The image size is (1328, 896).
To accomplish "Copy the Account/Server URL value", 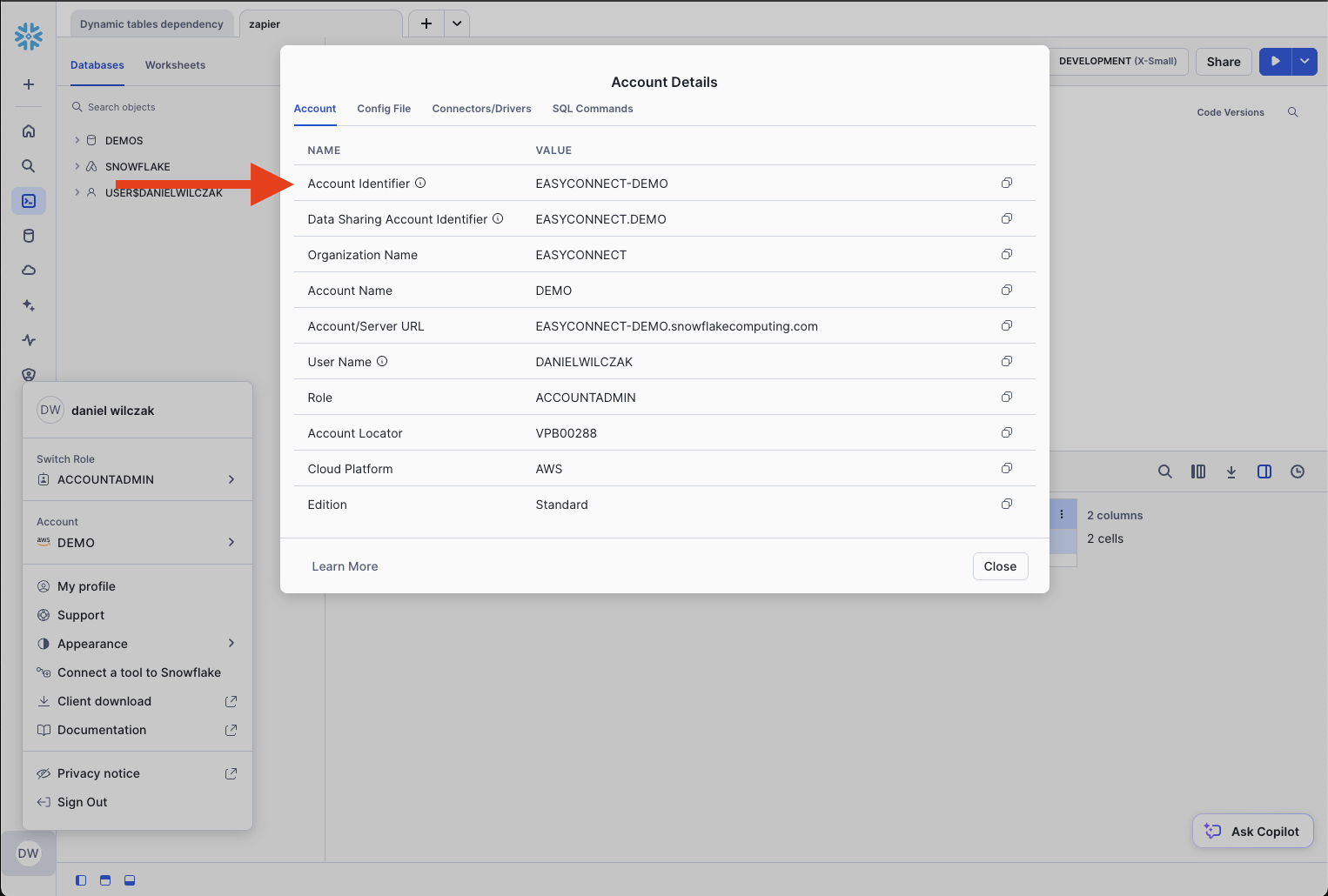I will coord(1007,325).
